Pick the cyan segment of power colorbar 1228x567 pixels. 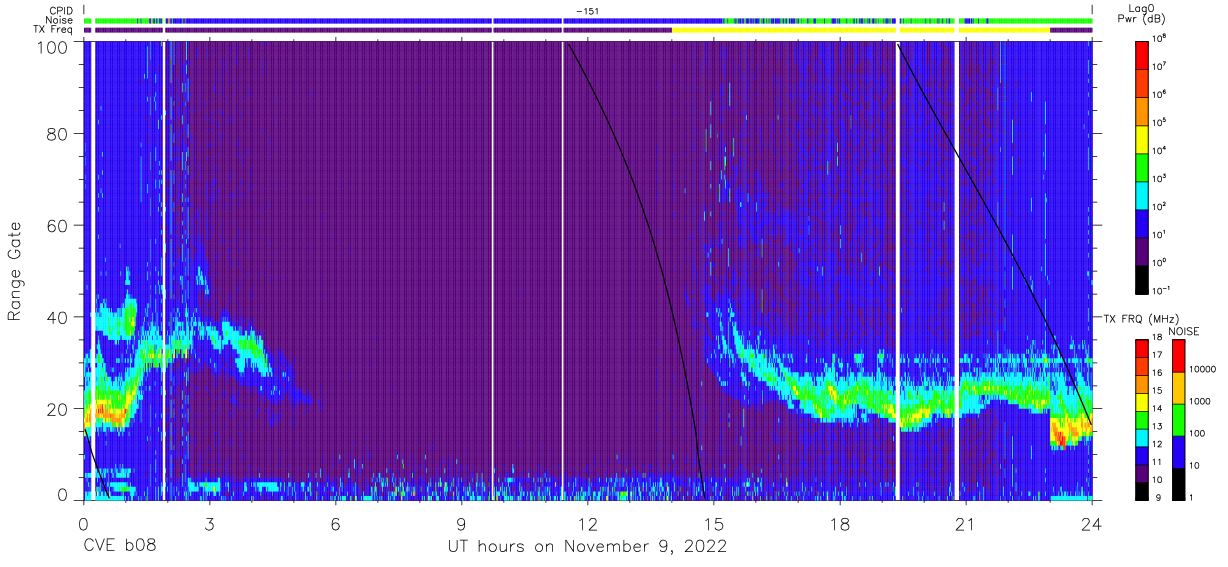(x=1143, y=194)
